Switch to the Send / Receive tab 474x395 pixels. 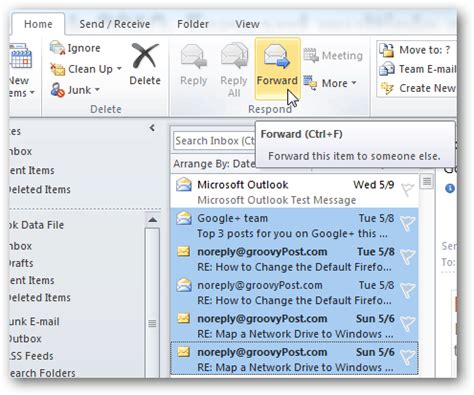coord(115,24)
